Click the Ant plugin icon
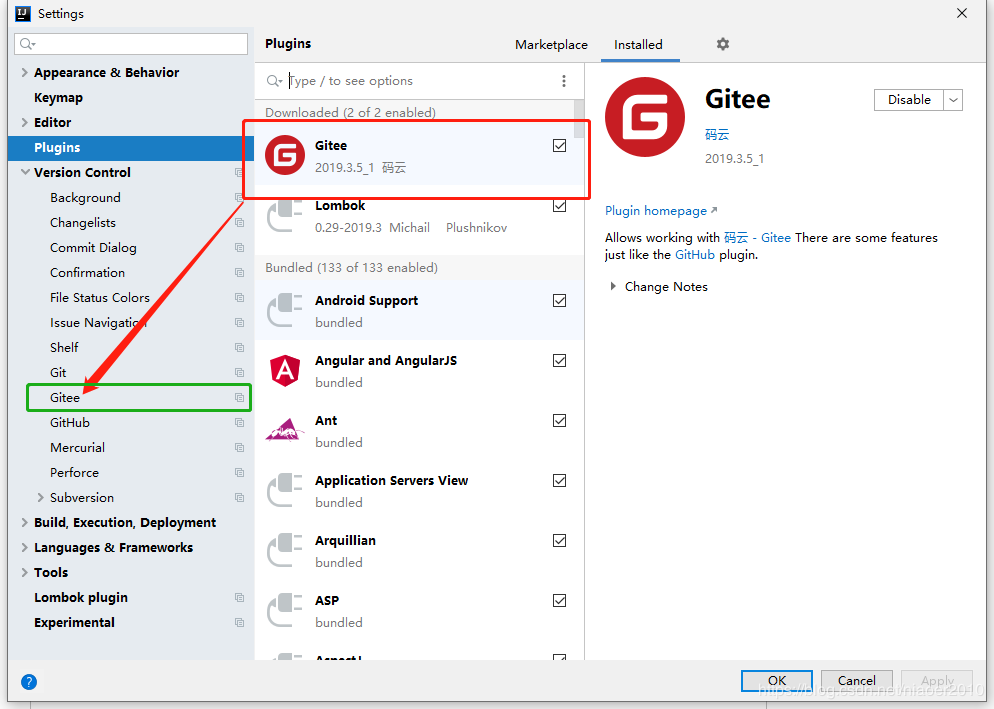Image resolution: width=994 pixels, height=709 pixels. tap(285, 430)
